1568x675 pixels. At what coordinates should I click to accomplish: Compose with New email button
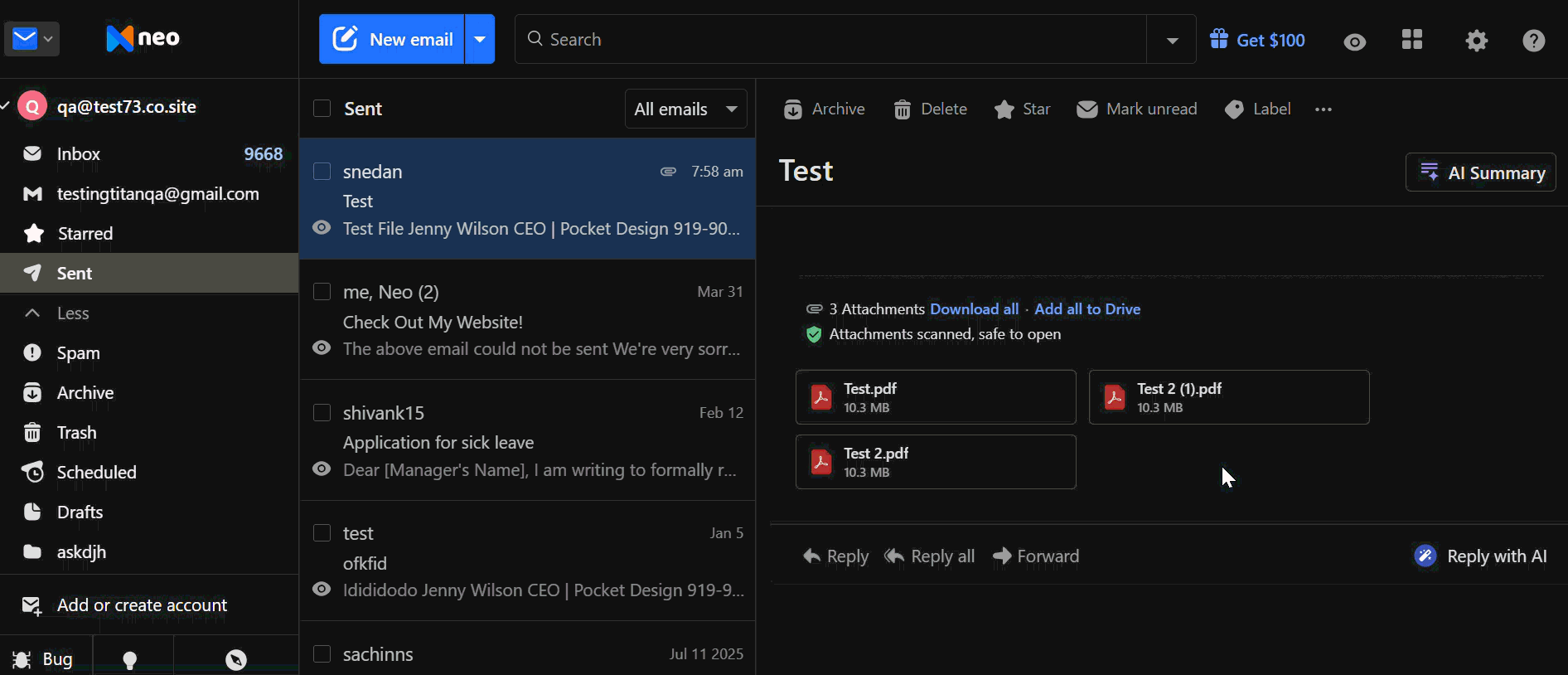391,39
